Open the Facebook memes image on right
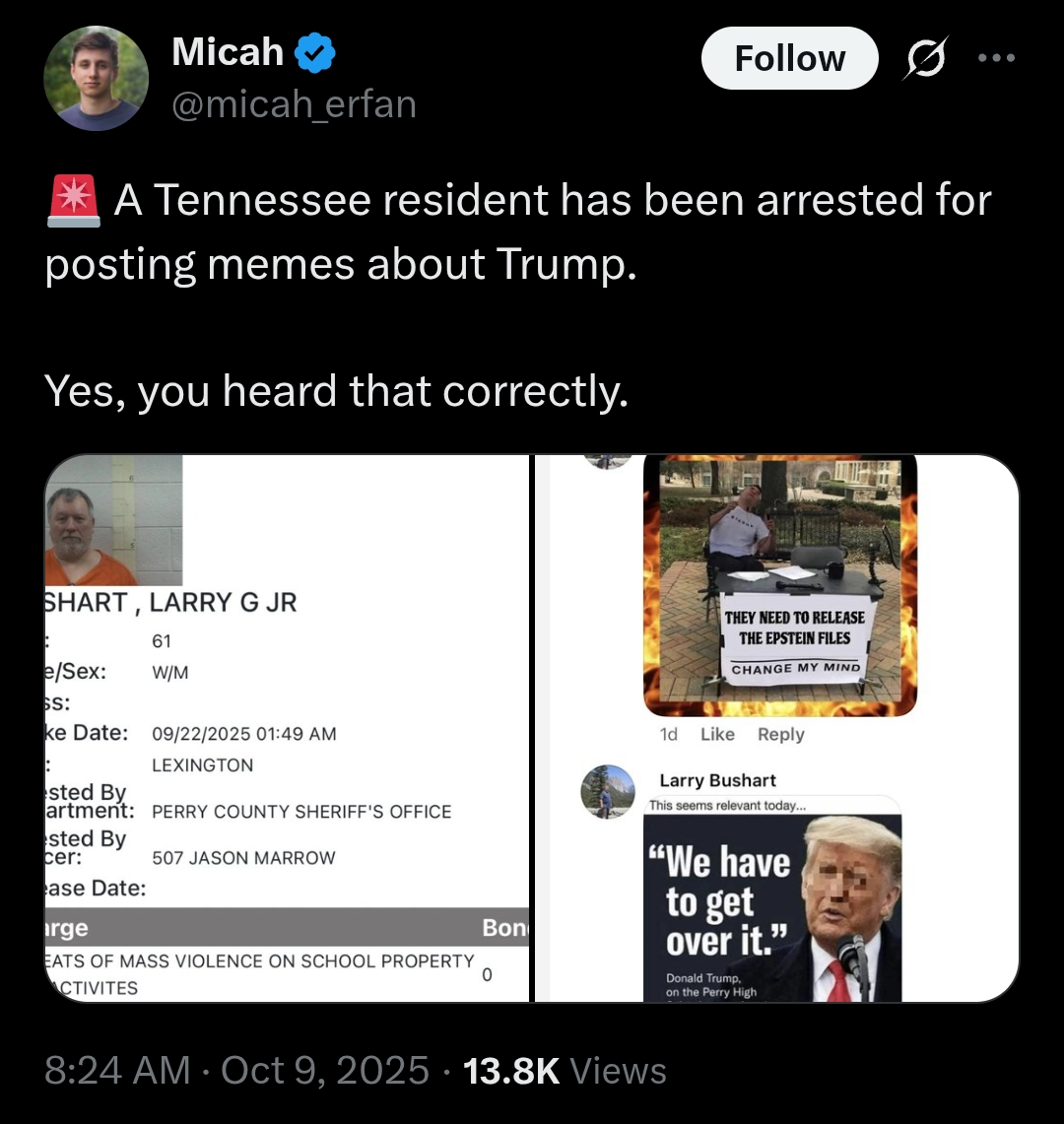 [x=777, y=728]
